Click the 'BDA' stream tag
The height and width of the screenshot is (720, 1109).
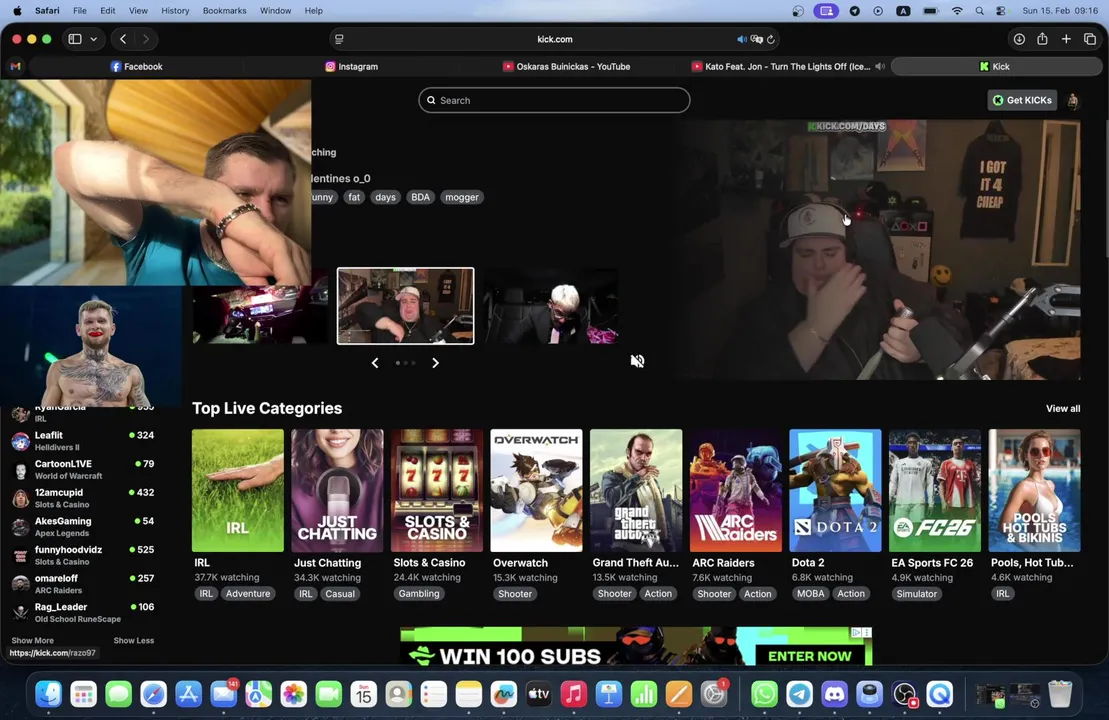click(420, 197)
